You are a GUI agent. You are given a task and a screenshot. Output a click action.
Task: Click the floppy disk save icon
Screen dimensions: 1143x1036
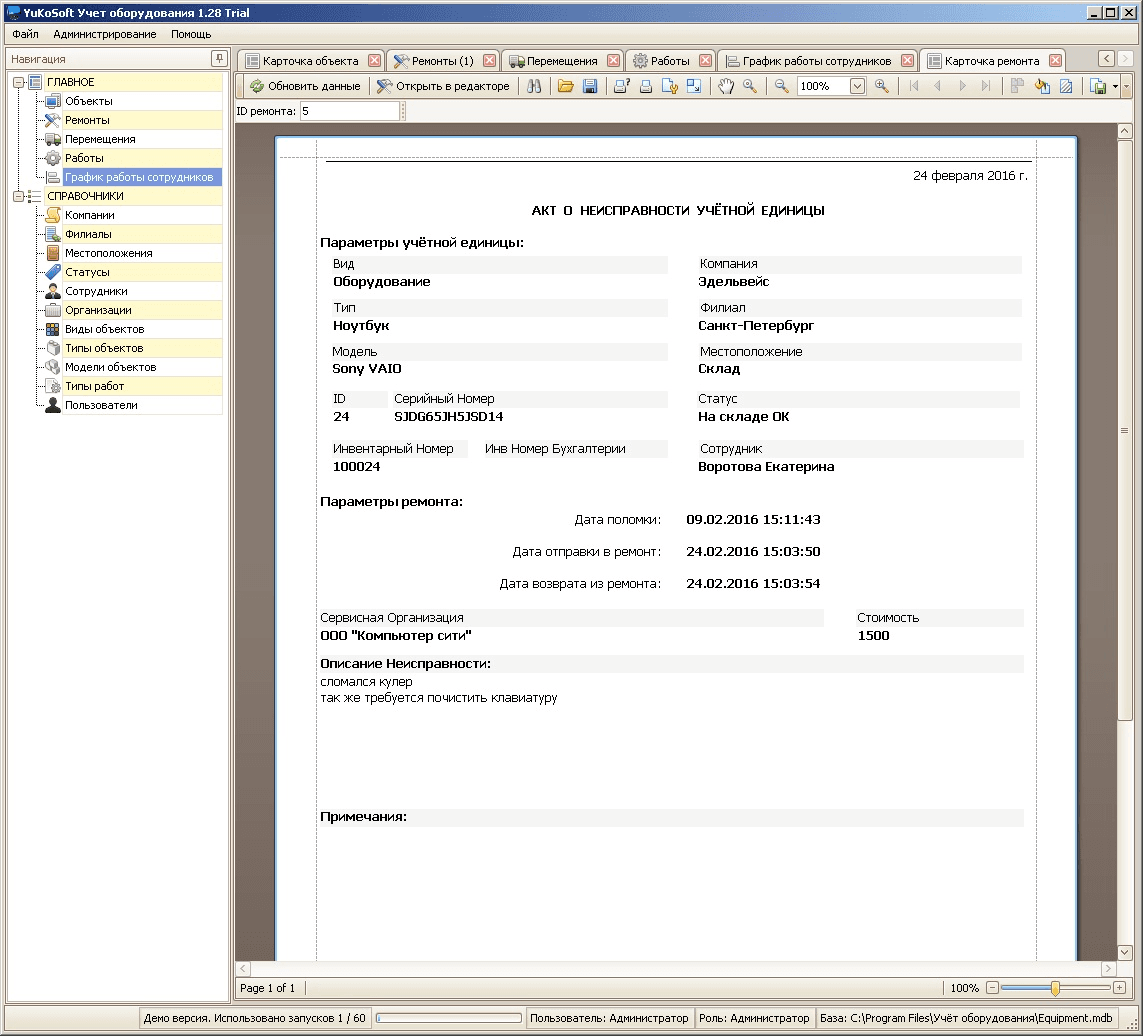(590, 86)
